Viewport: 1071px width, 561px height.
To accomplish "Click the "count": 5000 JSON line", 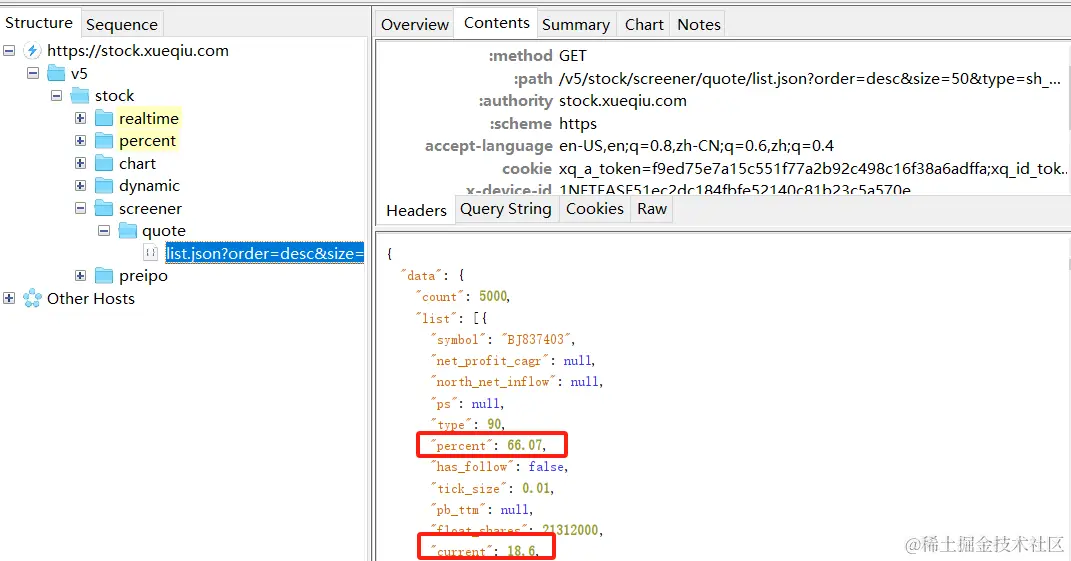I will 462,297.
